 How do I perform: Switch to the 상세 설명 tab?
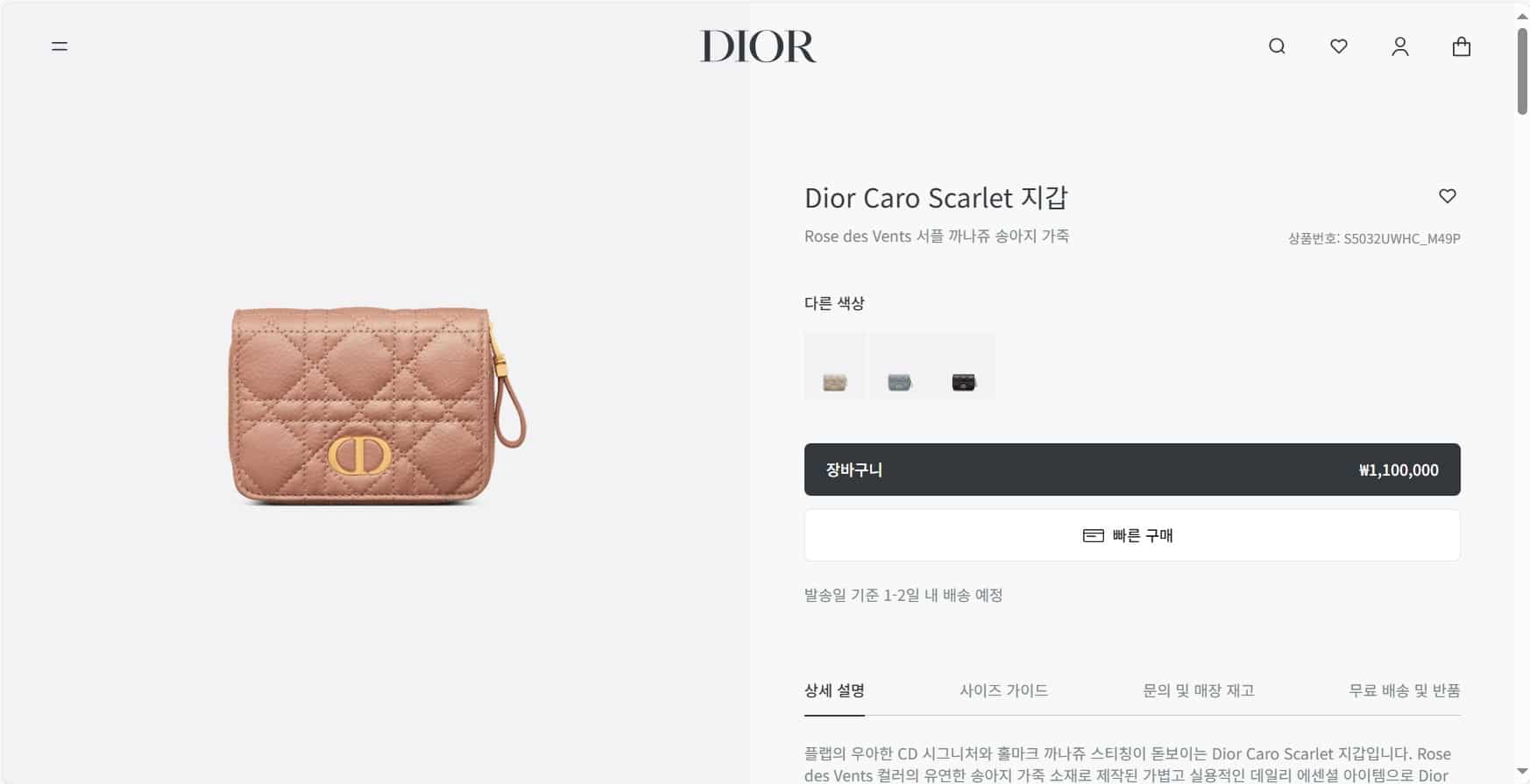pyautogui.click(x=834, y=690)
